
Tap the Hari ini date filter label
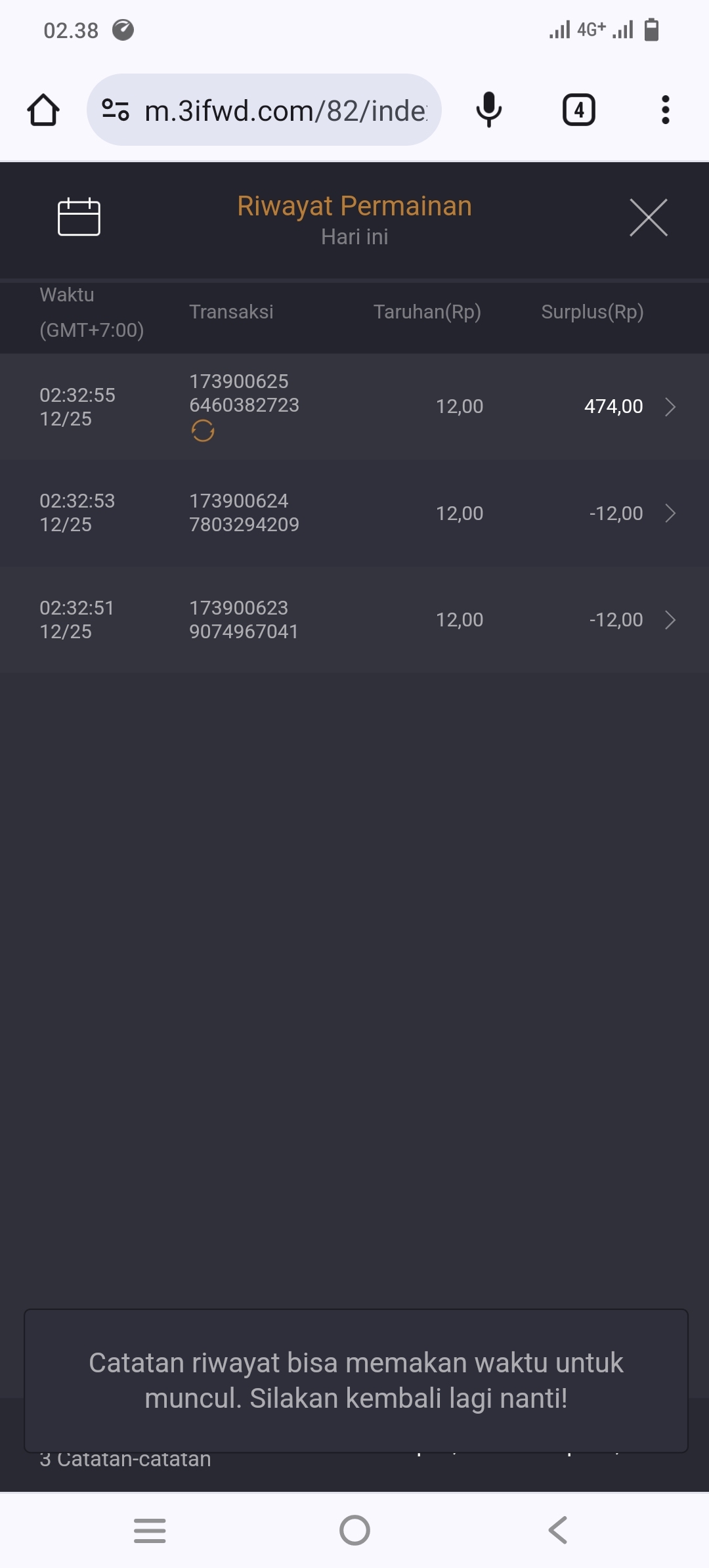(354, 237)
